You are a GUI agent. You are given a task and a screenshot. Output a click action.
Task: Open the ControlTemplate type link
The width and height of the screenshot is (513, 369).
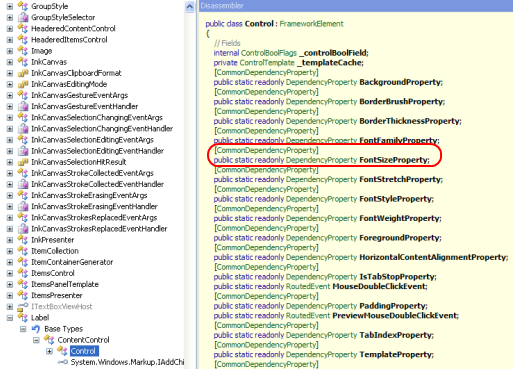point(267,63)
